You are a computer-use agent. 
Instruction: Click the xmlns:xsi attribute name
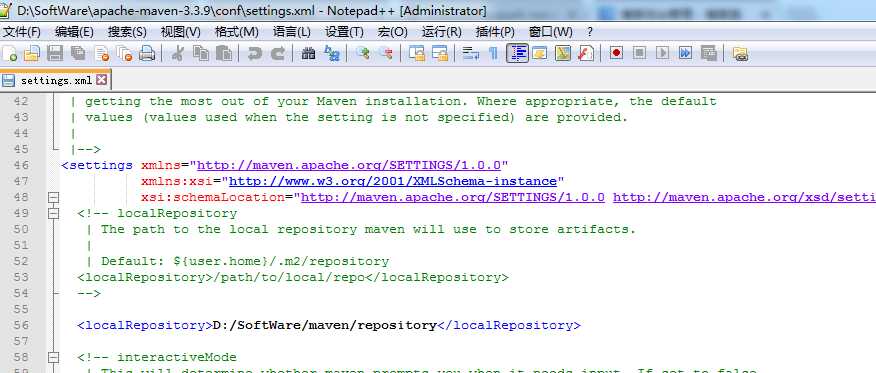click(x=177, y=181)
